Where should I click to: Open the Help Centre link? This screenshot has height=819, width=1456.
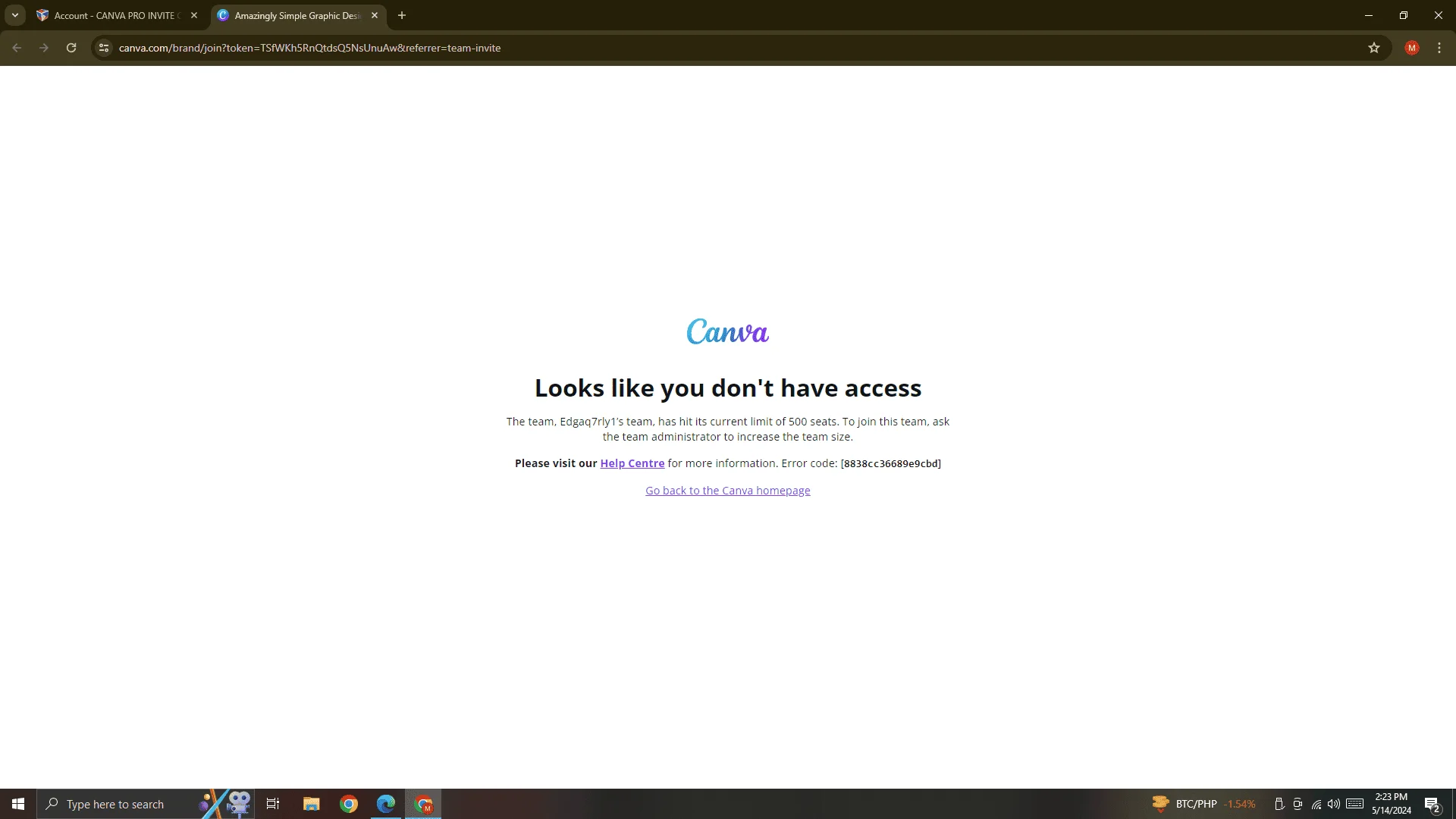coord(632,463)
